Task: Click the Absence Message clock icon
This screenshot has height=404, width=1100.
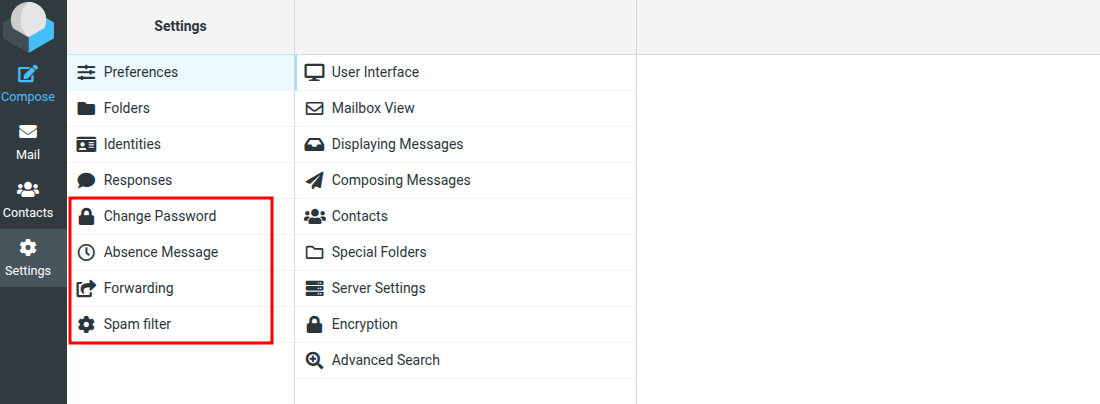Action: pos(86,252)
